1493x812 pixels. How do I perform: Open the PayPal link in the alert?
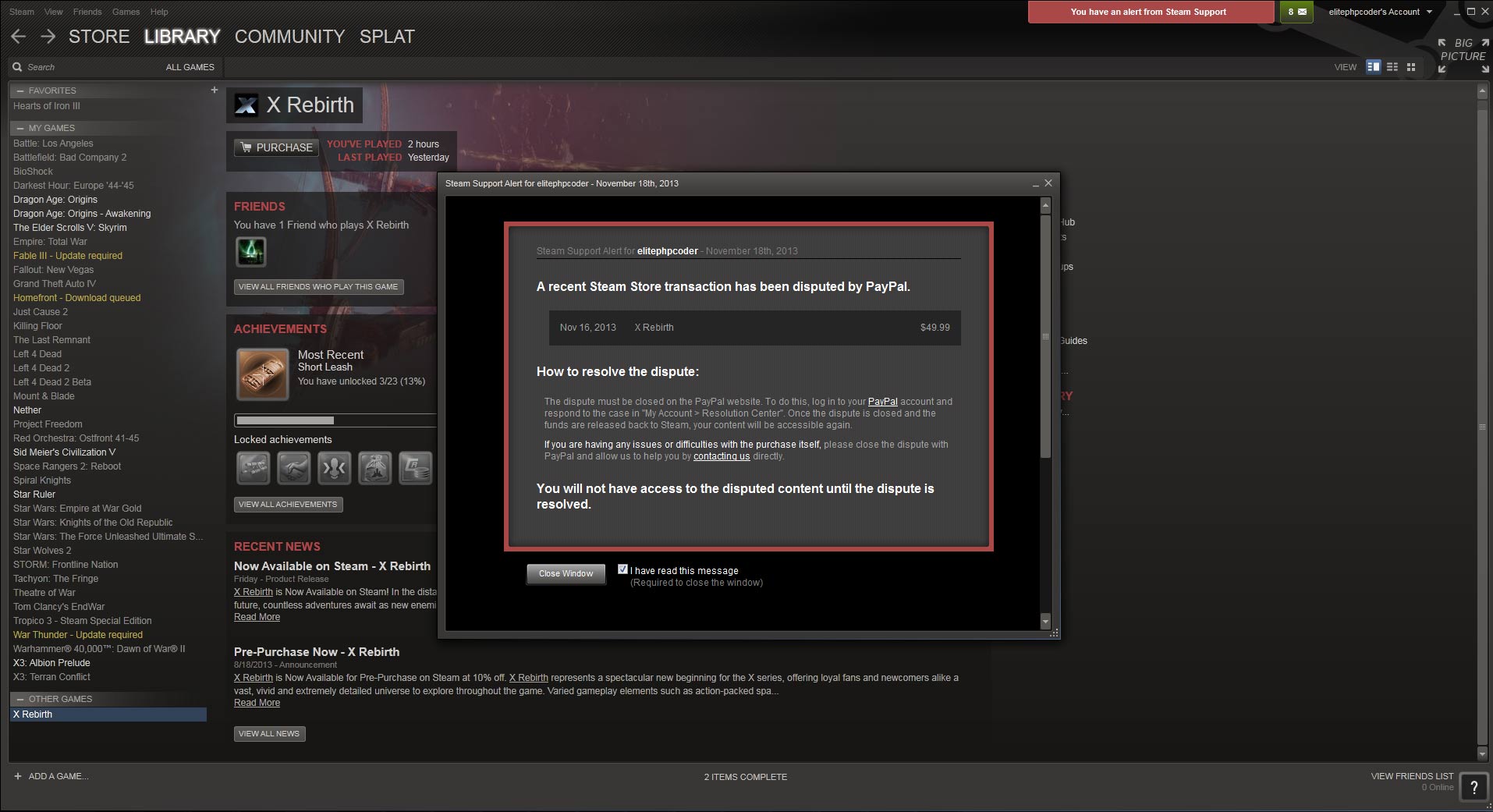[882, 402]
